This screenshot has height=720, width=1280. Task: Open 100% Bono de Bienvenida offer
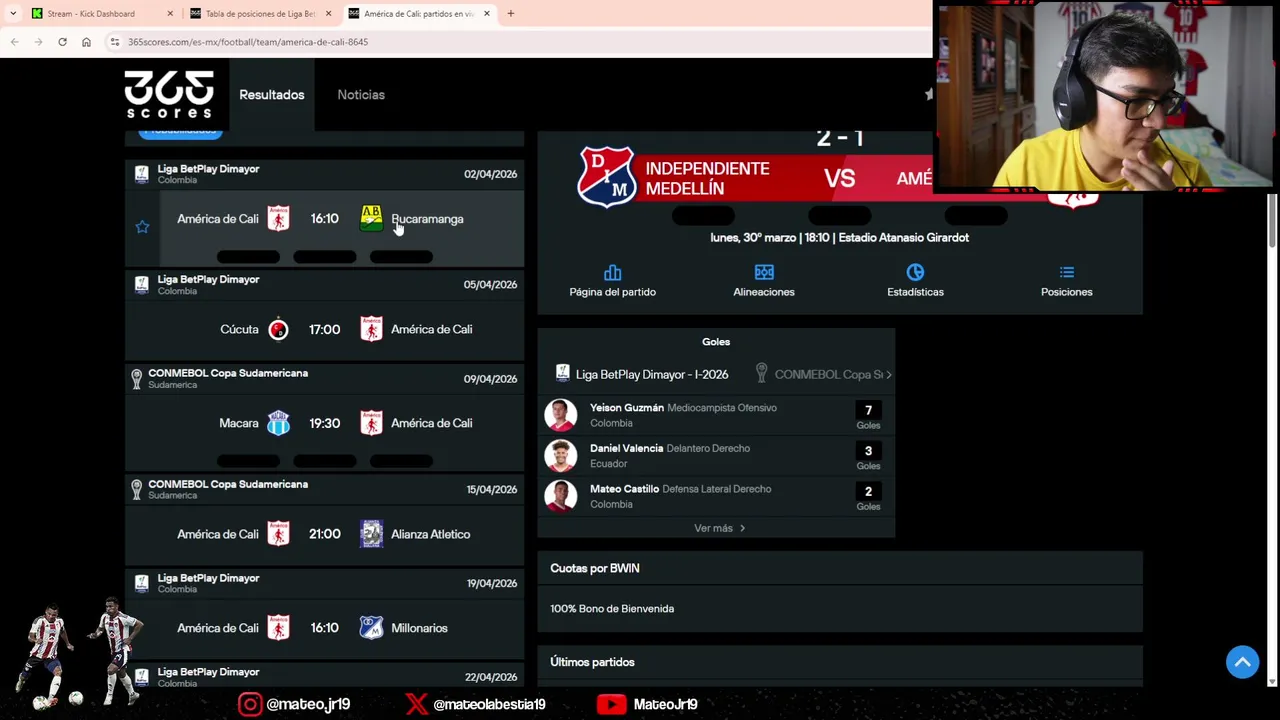pos(612,608)
